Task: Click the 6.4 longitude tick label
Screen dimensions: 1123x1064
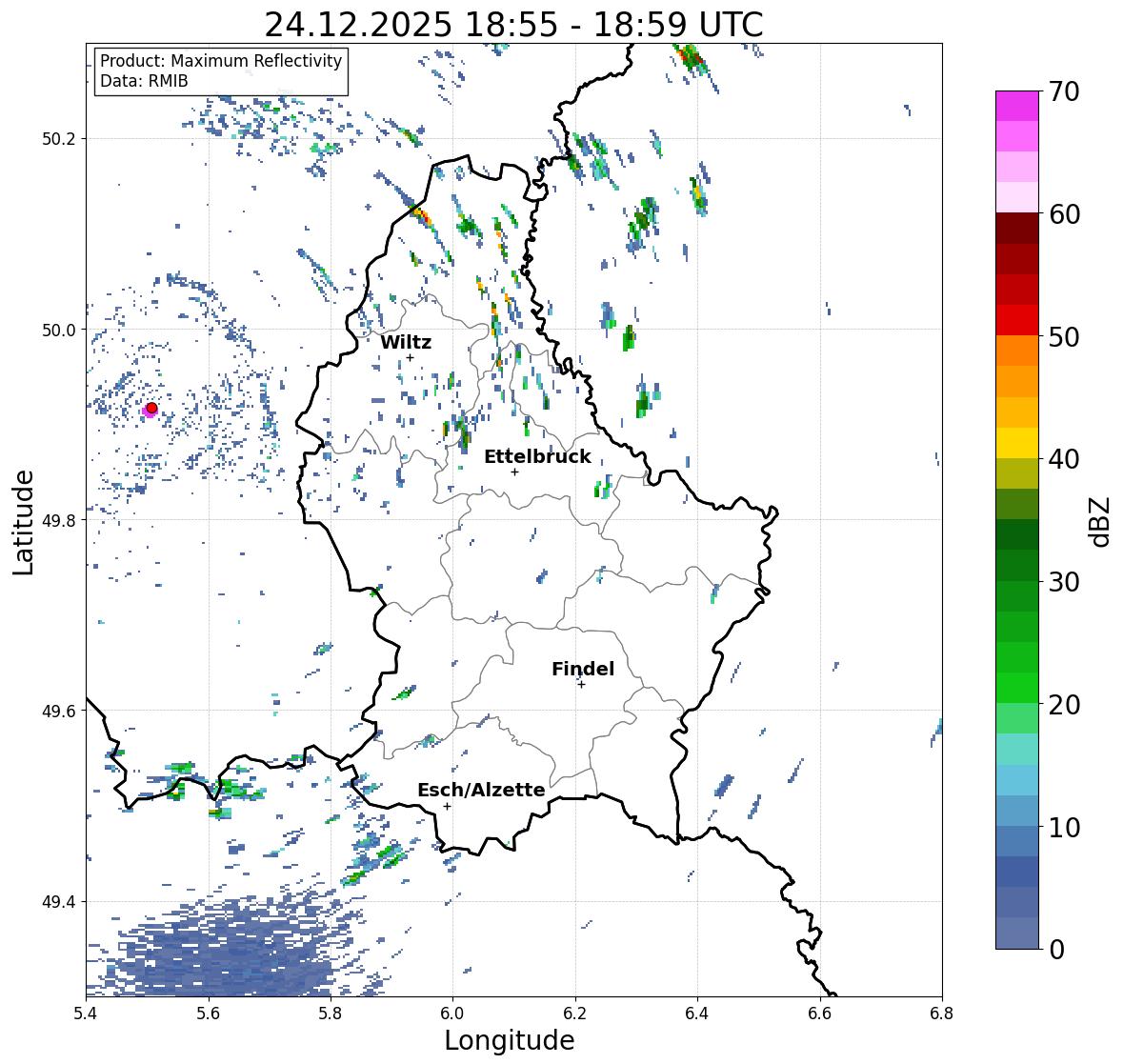Action: tap(697, 1014)
